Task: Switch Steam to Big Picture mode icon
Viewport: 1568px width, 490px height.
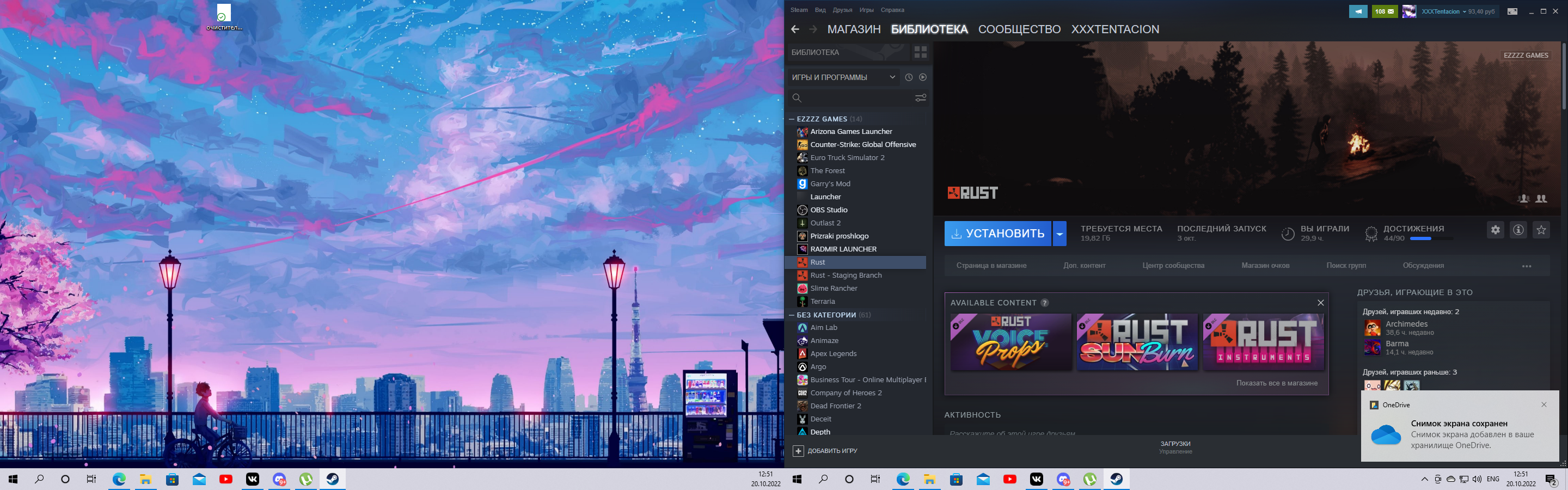Action: coord(1512,11)
